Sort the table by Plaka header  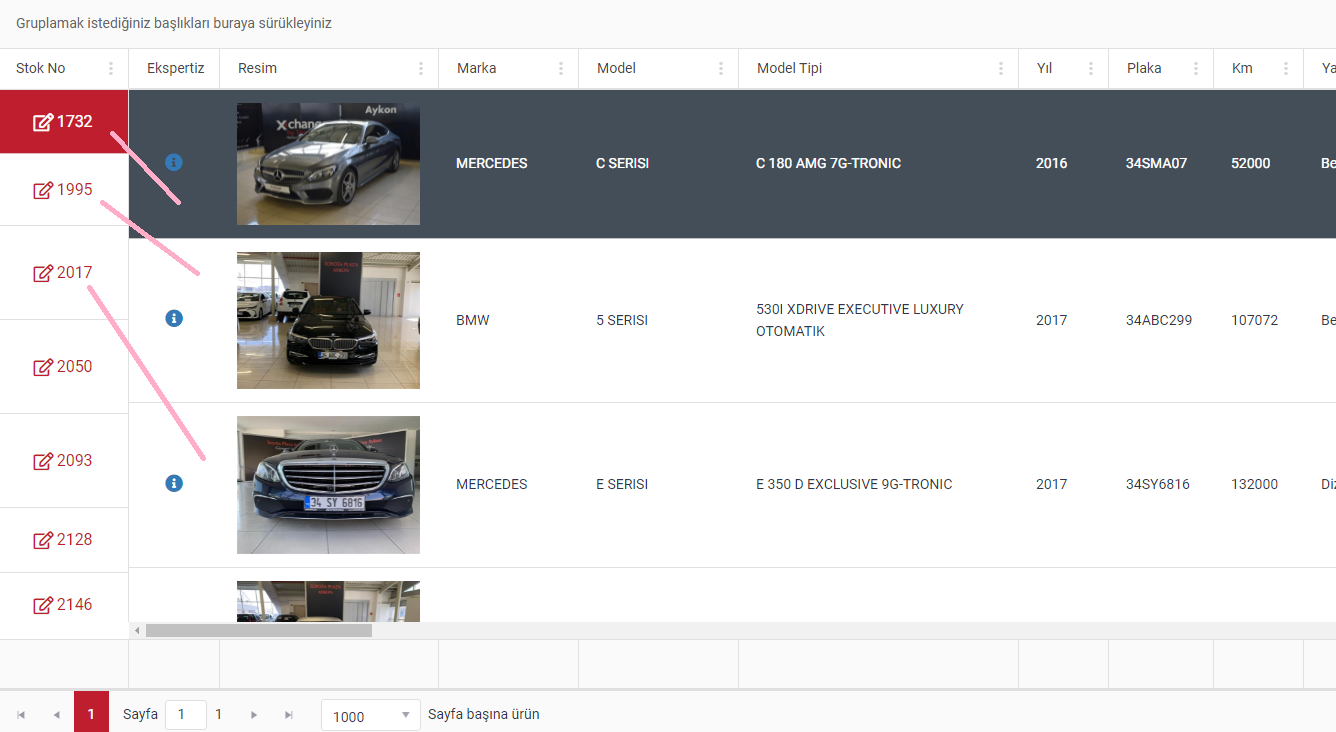click(x=1144, y=69)
